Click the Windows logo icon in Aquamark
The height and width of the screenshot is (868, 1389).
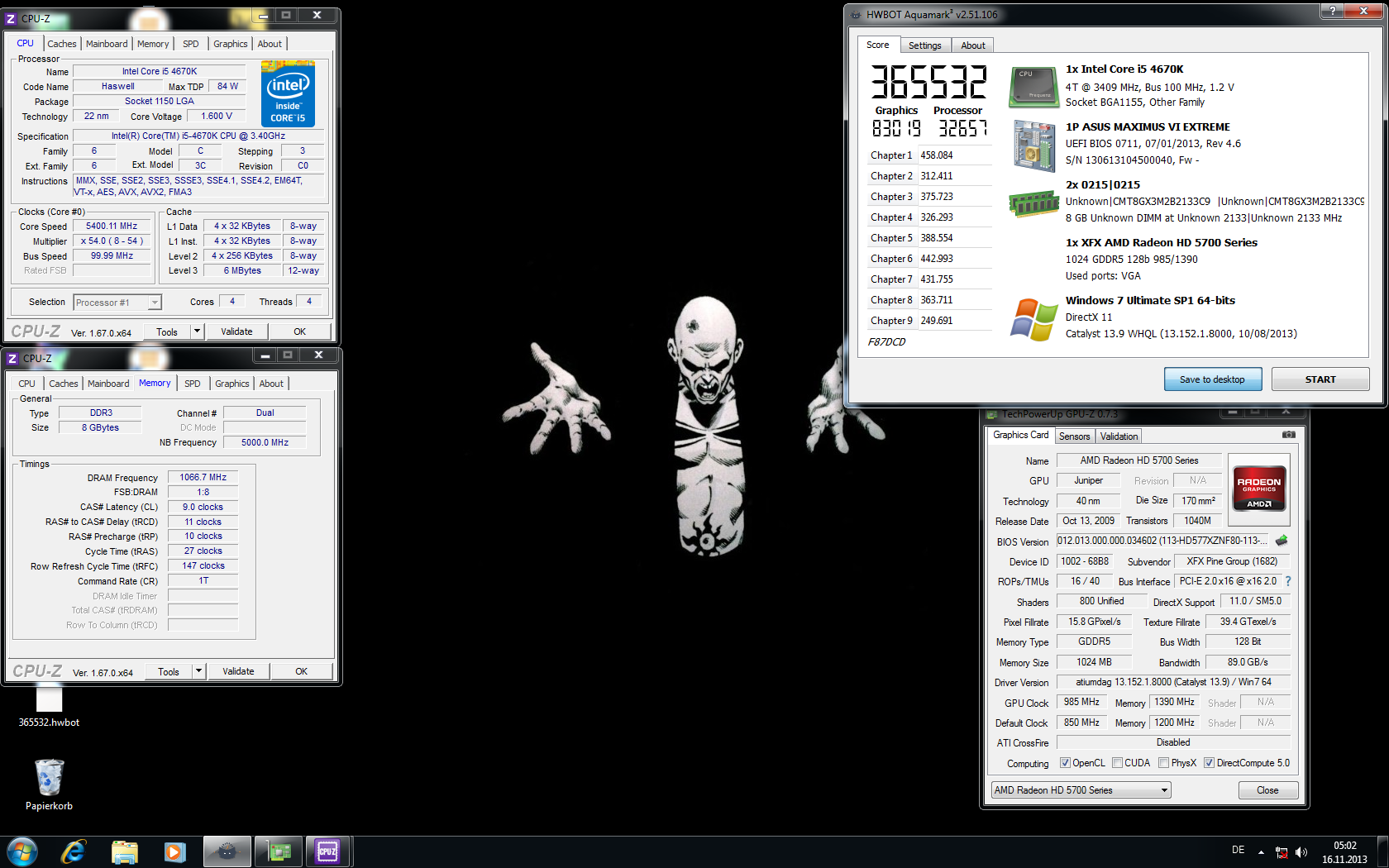(x=1033, y=319)
